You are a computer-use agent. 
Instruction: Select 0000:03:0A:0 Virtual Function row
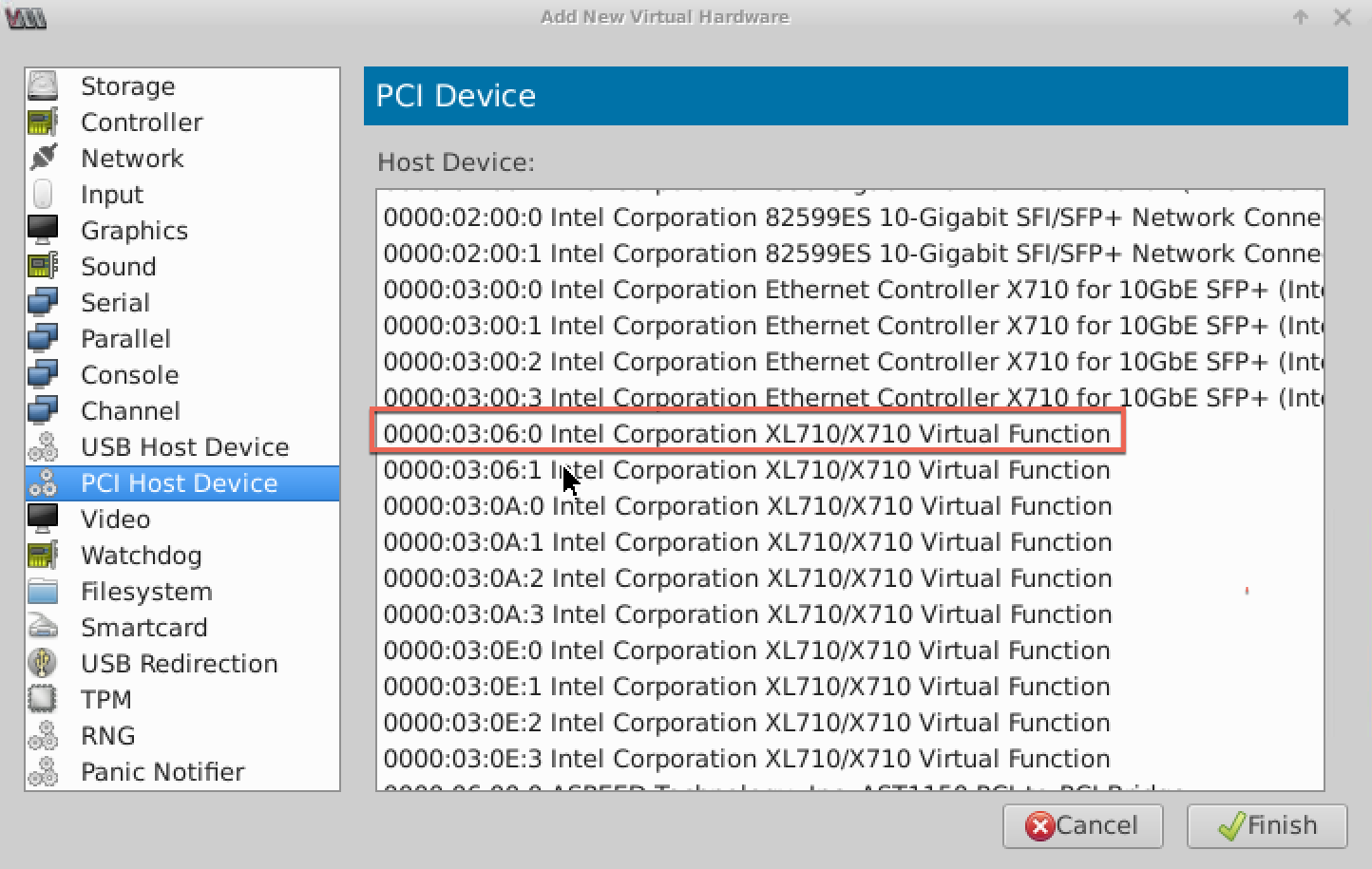click(x=850, y=506)
